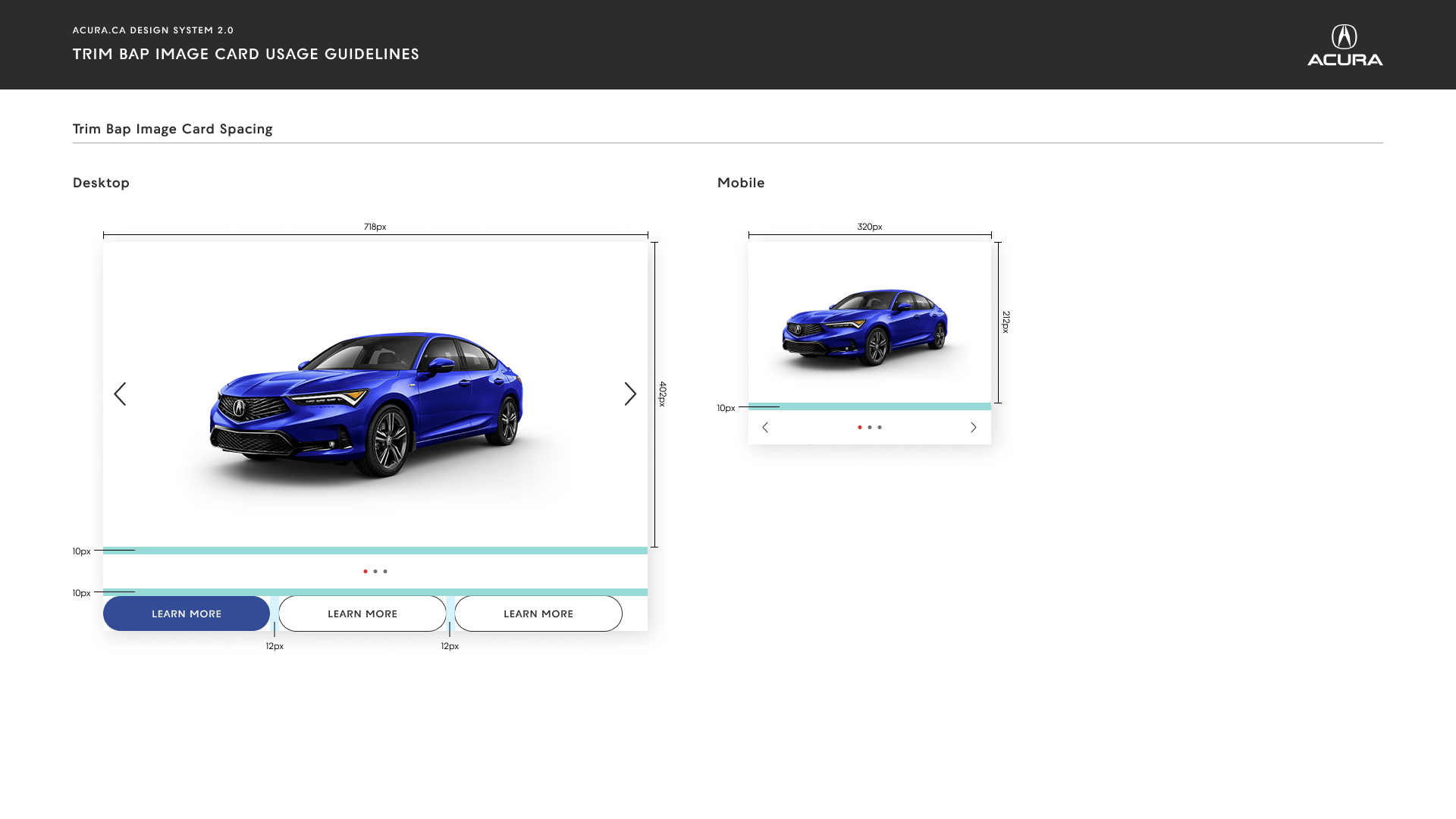Select the red first pagination dot on desktop

pos(366,572)
